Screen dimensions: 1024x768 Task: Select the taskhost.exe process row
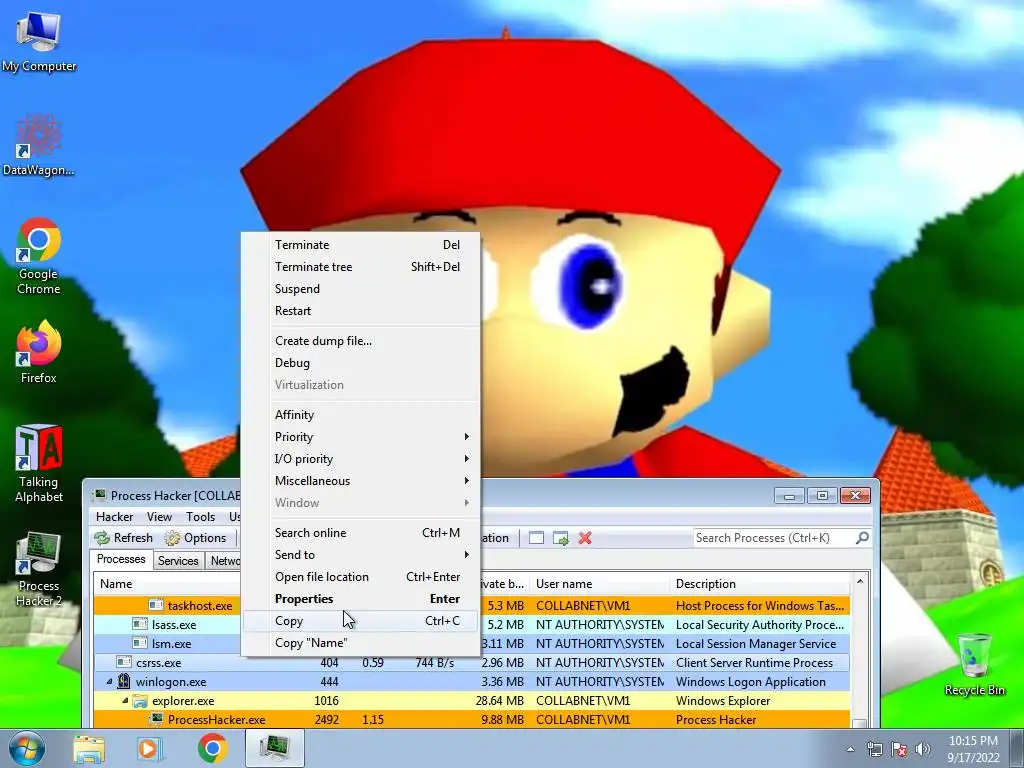[472, 606]
